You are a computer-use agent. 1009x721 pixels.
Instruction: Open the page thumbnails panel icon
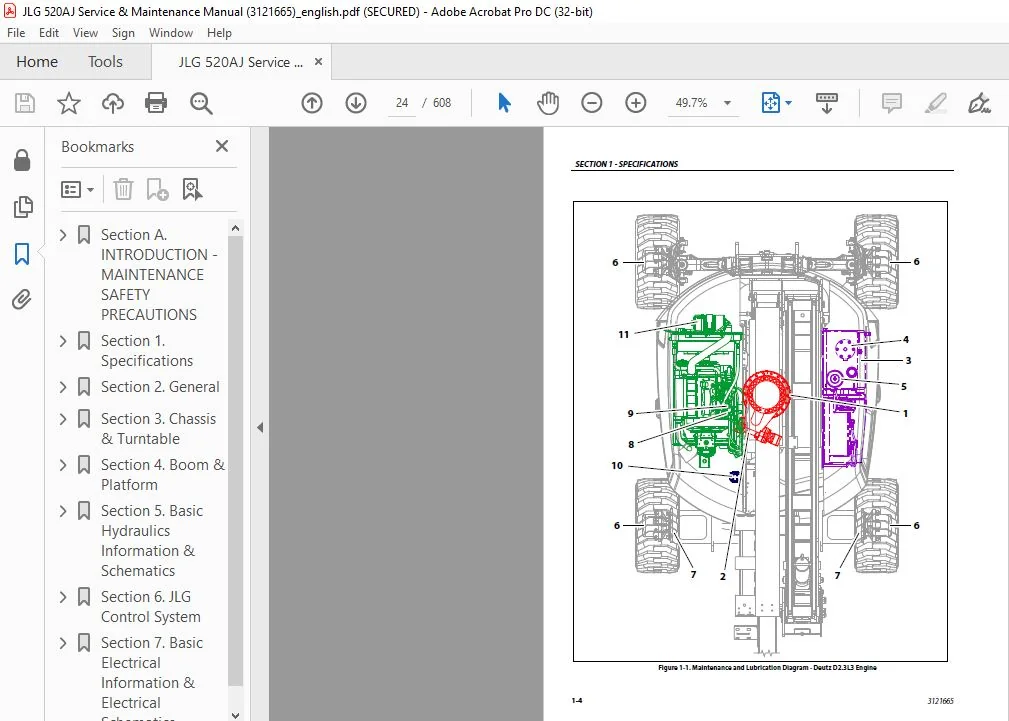pos(22,207)
